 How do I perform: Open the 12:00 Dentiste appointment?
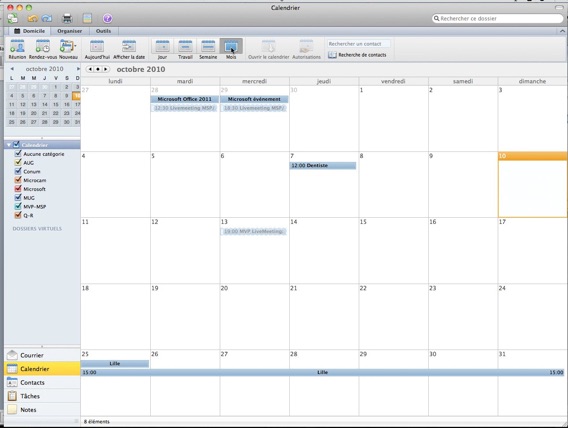pyautogui.click(x=323, y=165)
